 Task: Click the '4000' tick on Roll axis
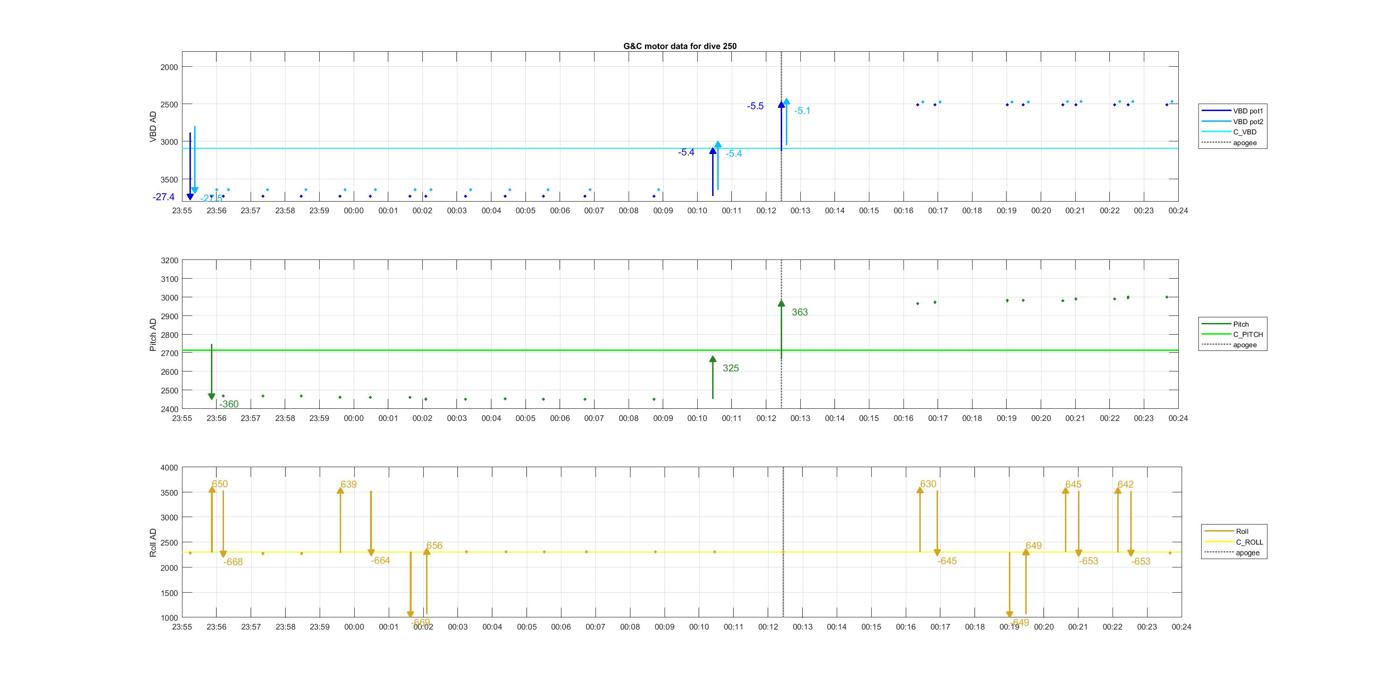168,468
